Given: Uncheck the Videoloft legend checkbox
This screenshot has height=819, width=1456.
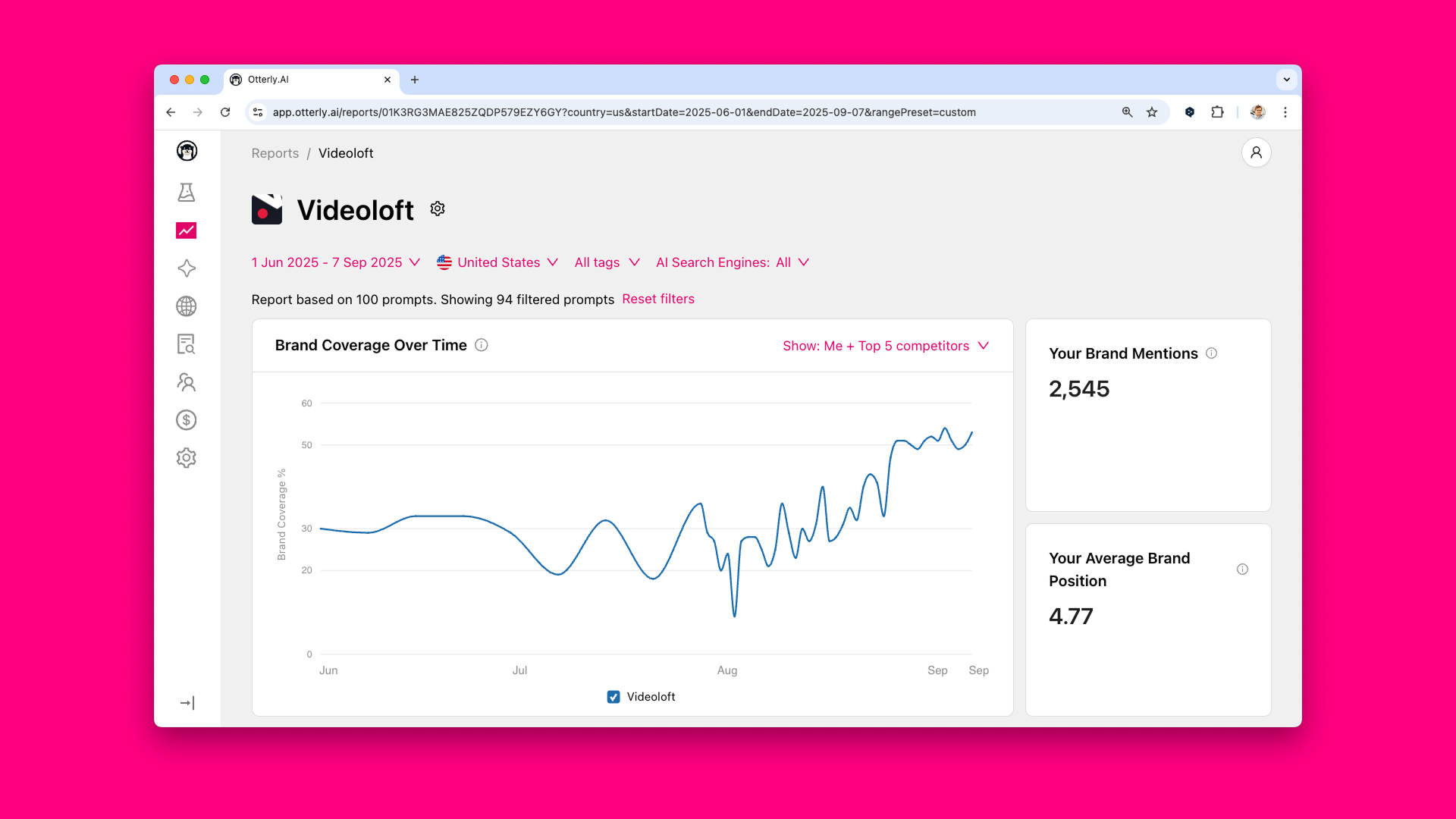Looking at the screenshot, I should [613, 697].
